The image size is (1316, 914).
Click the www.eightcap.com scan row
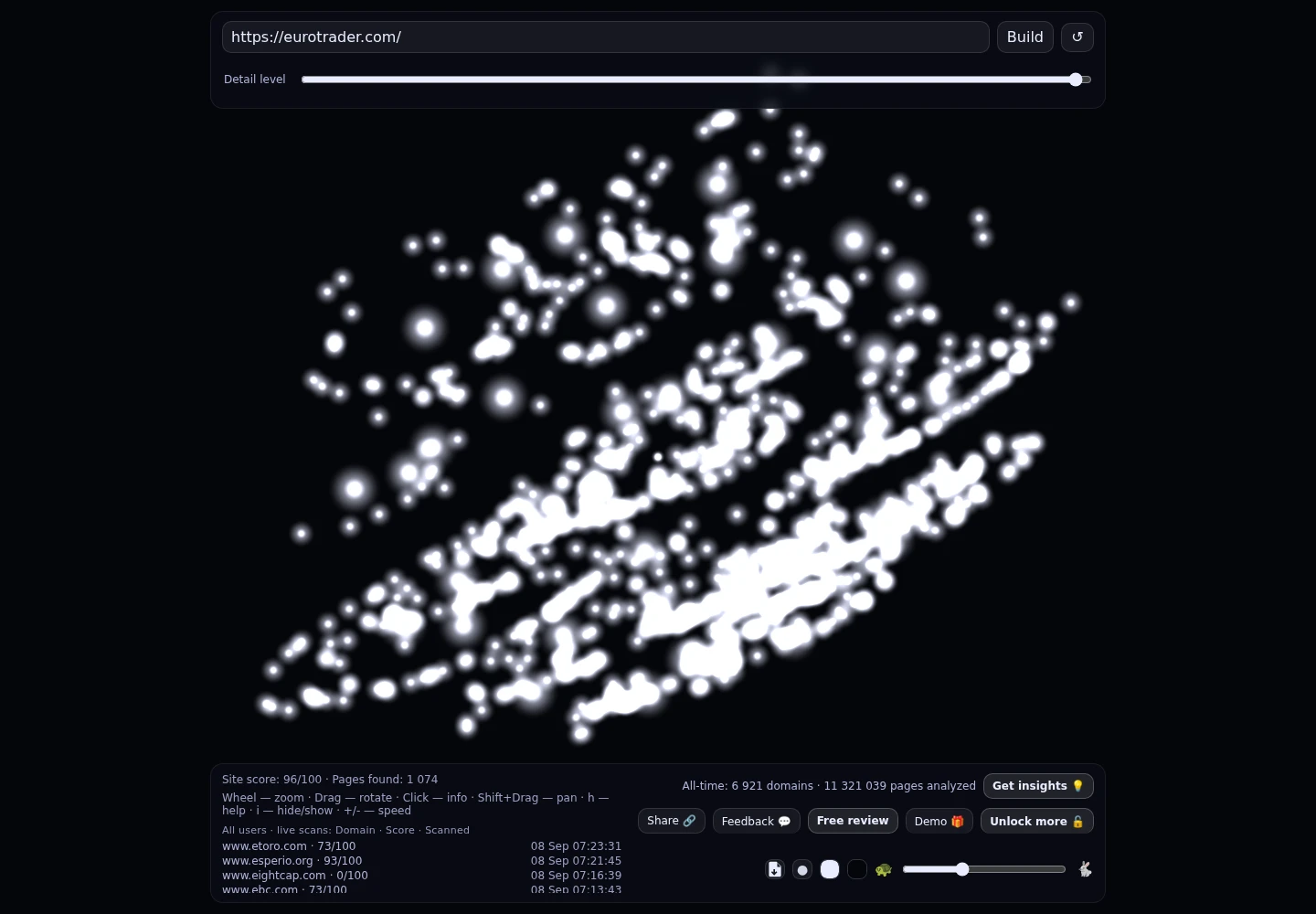(421, 876)
